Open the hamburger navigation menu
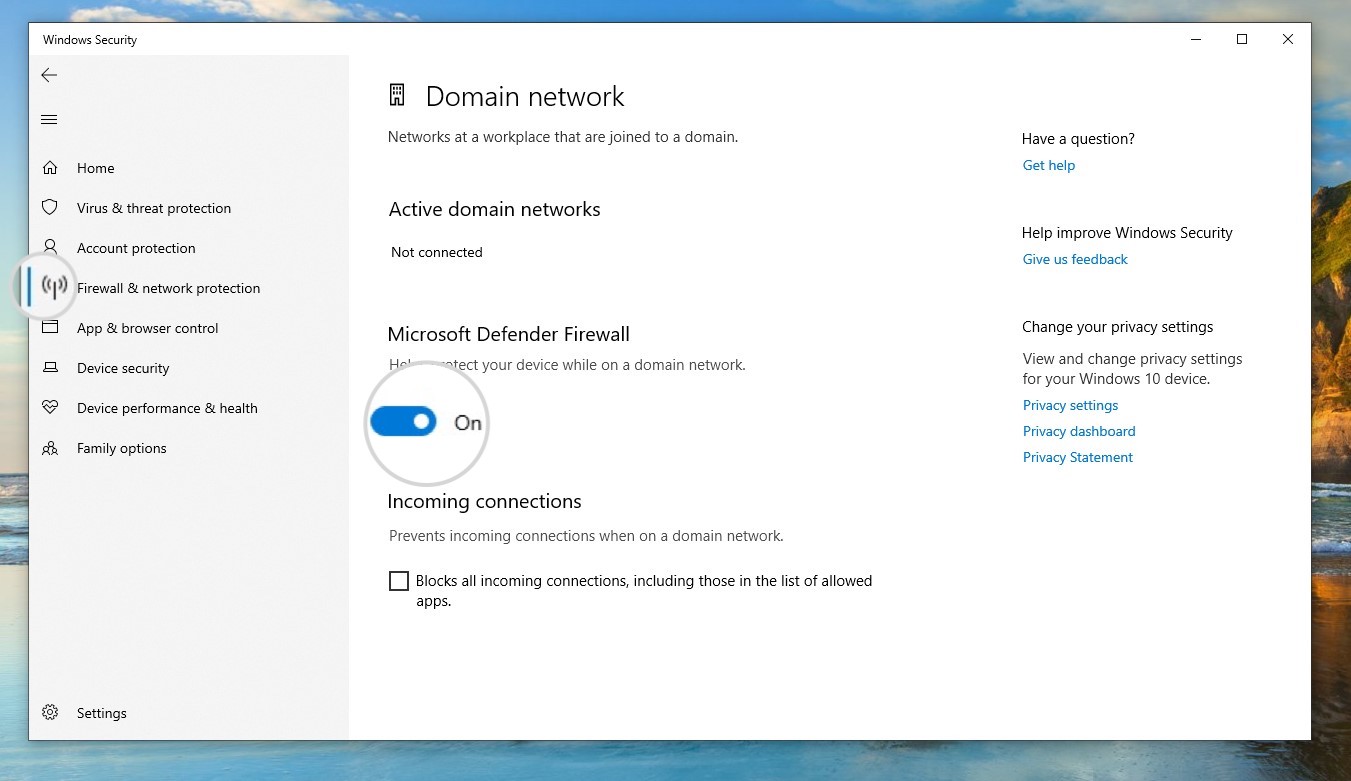Viewport: 1351px width, 781px height. point(49,120)
